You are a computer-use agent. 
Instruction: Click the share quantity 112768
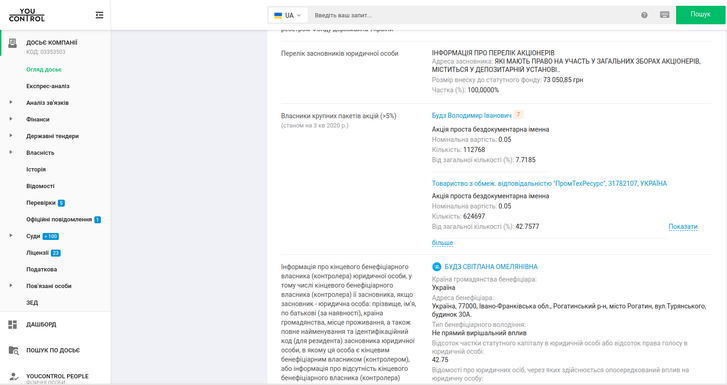coord(474,150)
